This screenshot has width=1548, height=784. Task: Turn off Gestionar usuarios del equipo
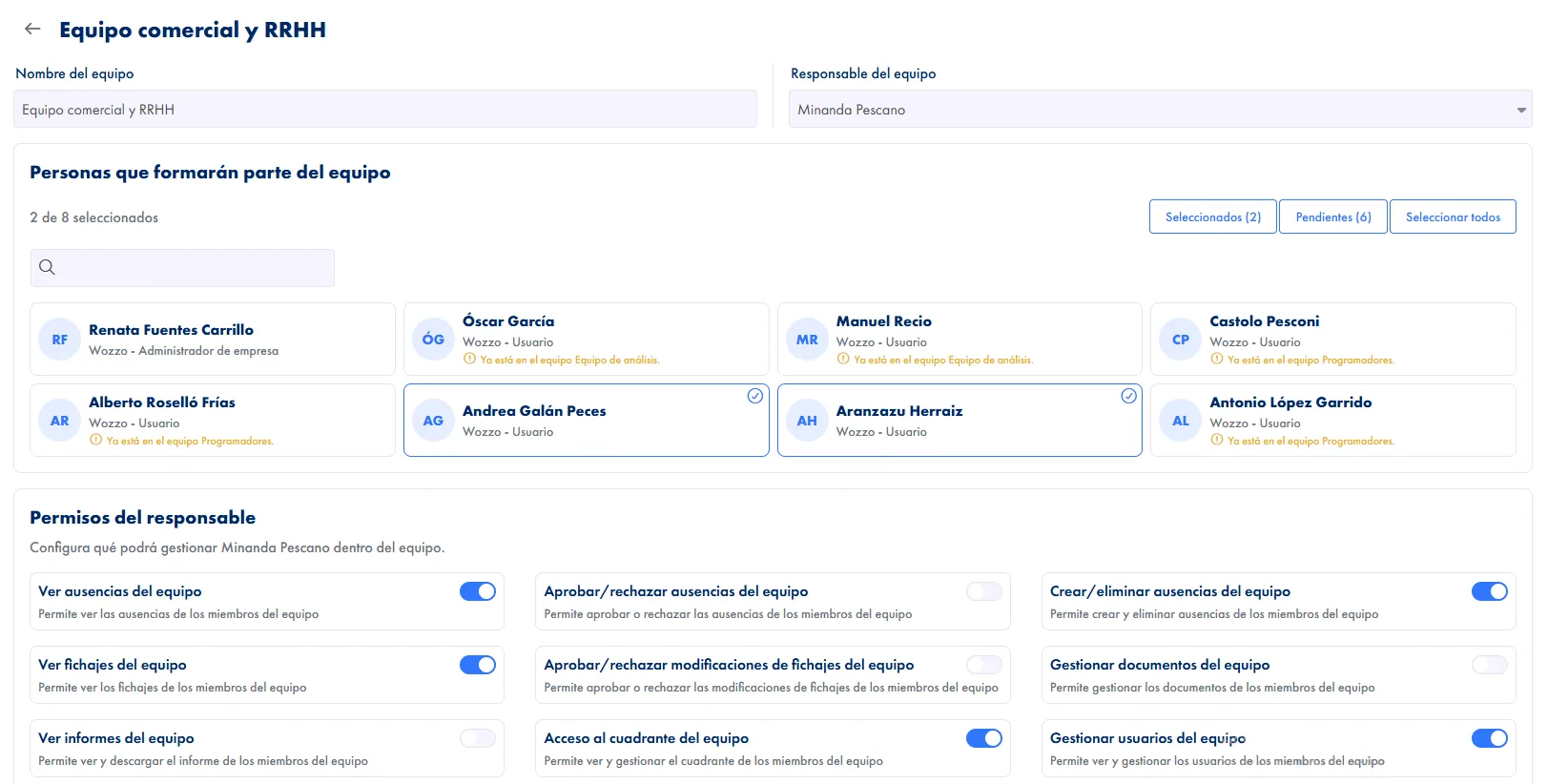tap(1490, 738)
